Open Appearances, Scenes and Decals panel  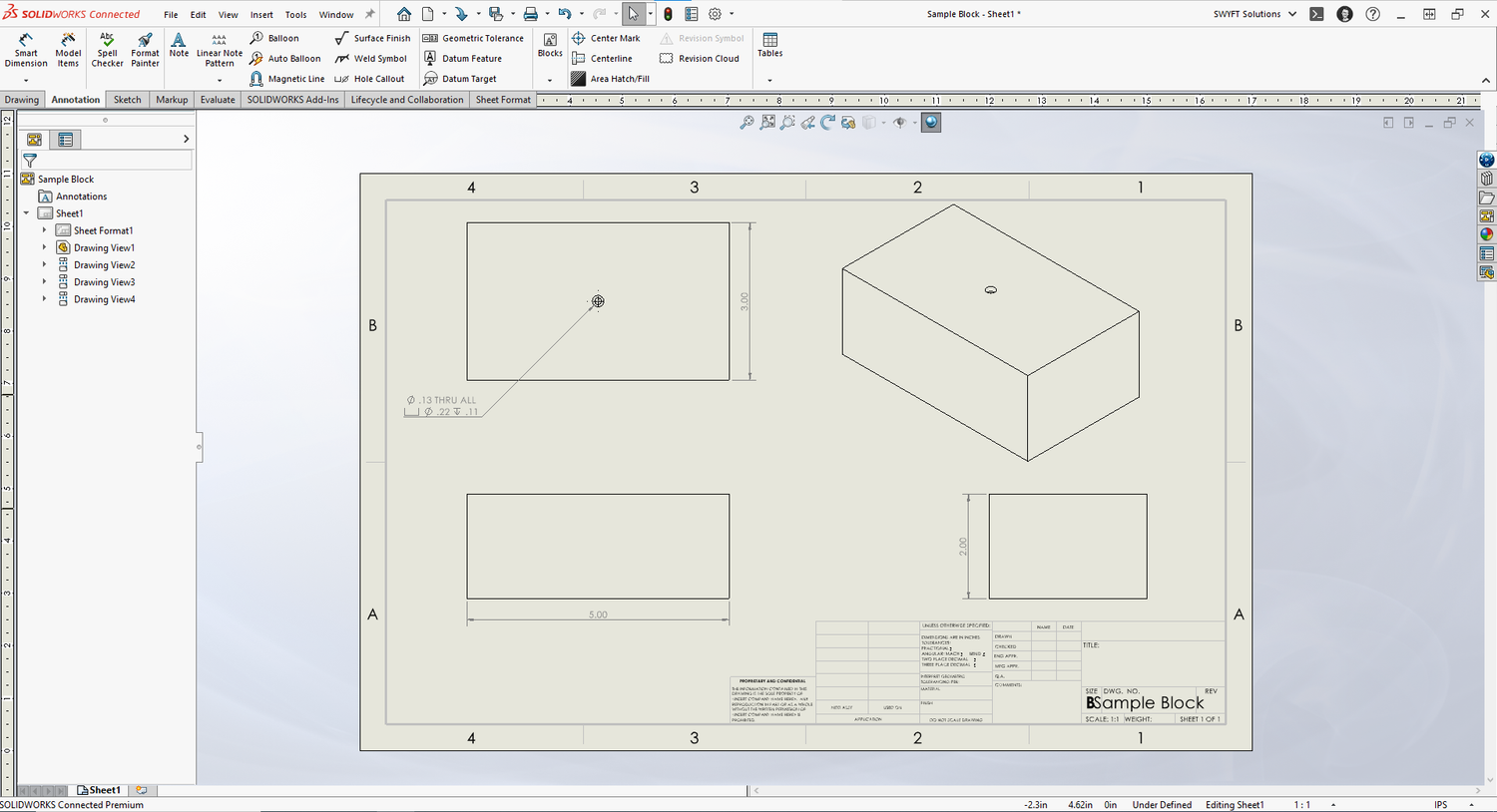point(1487,233)
